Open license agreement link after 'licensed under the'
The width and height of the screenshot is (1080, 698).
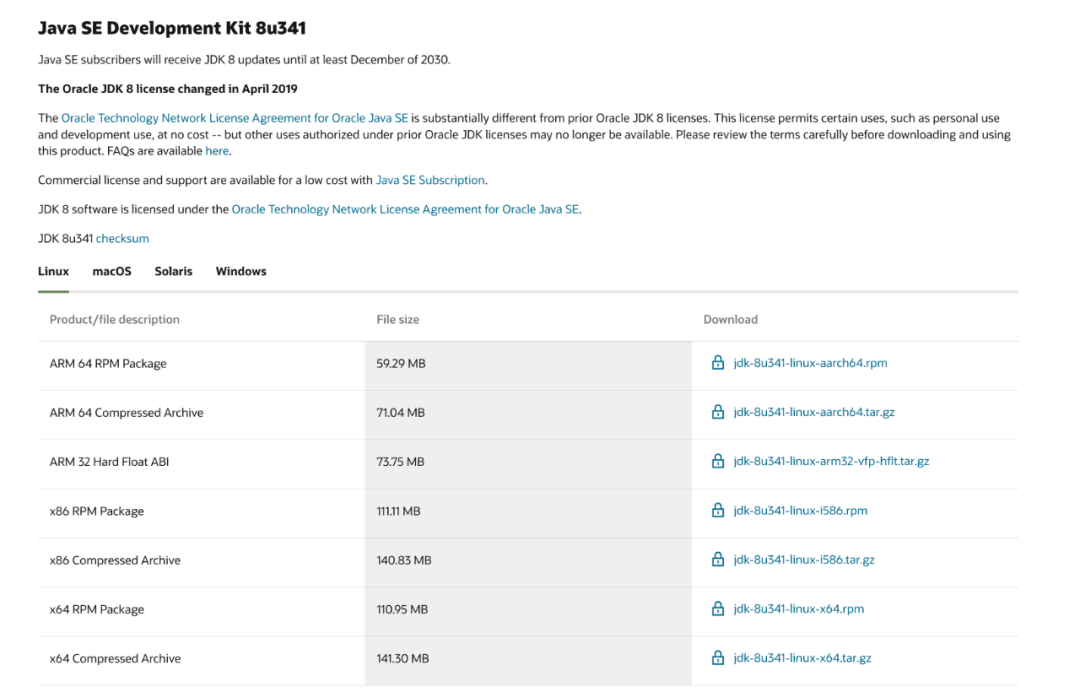[405, 209]
